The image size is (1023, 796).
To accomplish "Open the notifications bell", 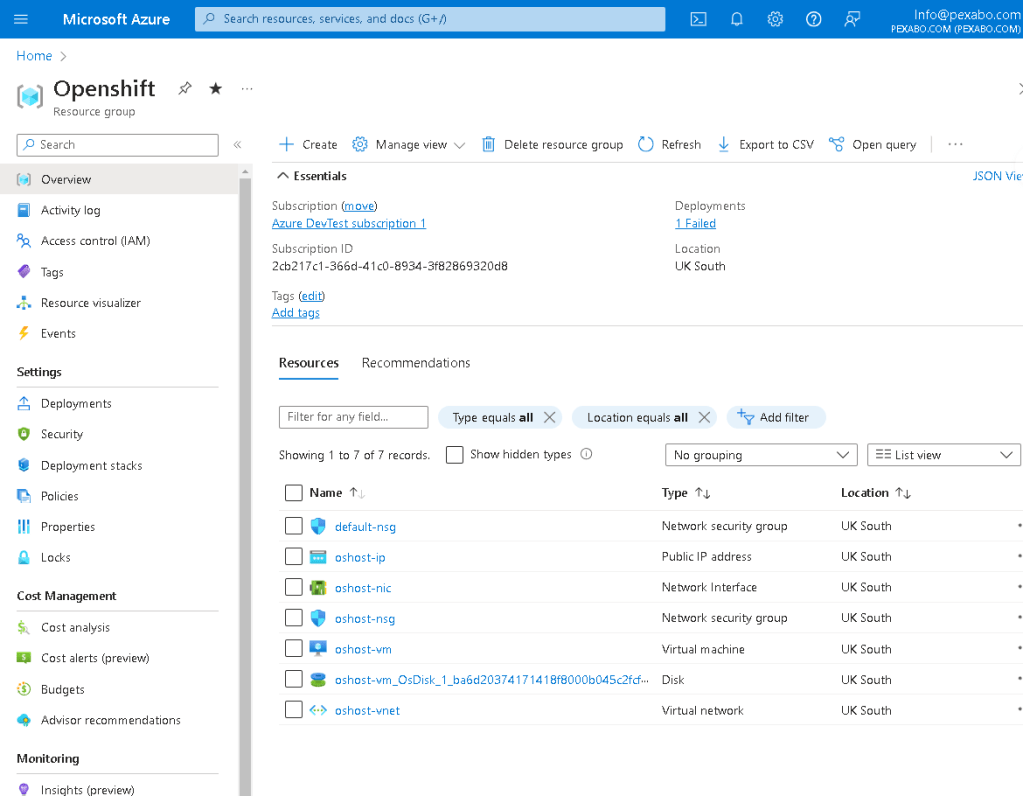I will pos(737,19).
